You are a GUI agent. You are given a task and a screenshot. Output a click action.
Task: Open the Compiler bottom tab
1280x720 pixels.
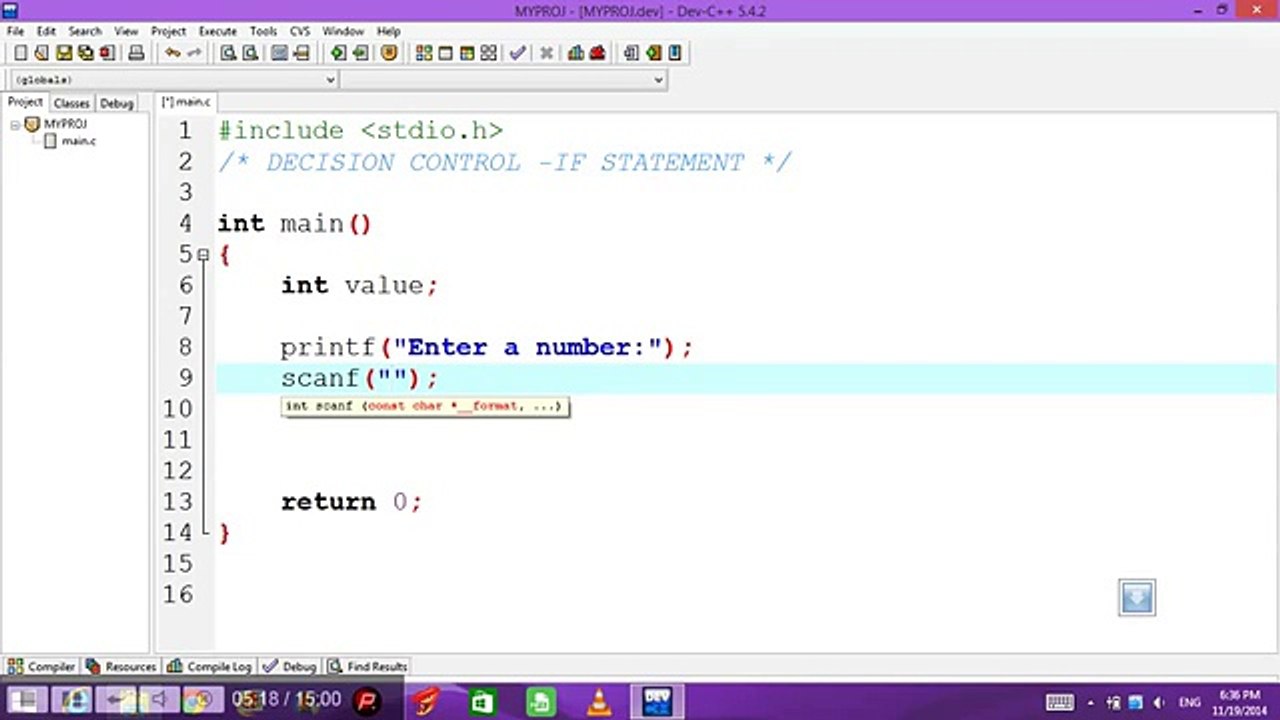(x=42, y=666)
